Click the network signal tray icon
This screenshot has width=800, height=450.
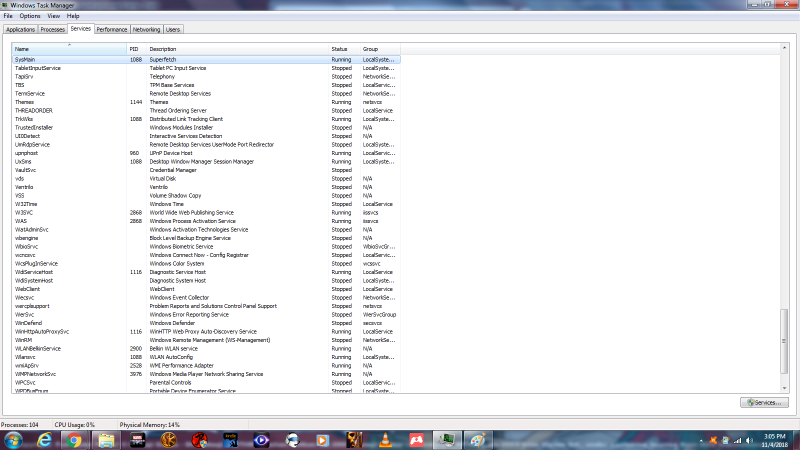738,440
